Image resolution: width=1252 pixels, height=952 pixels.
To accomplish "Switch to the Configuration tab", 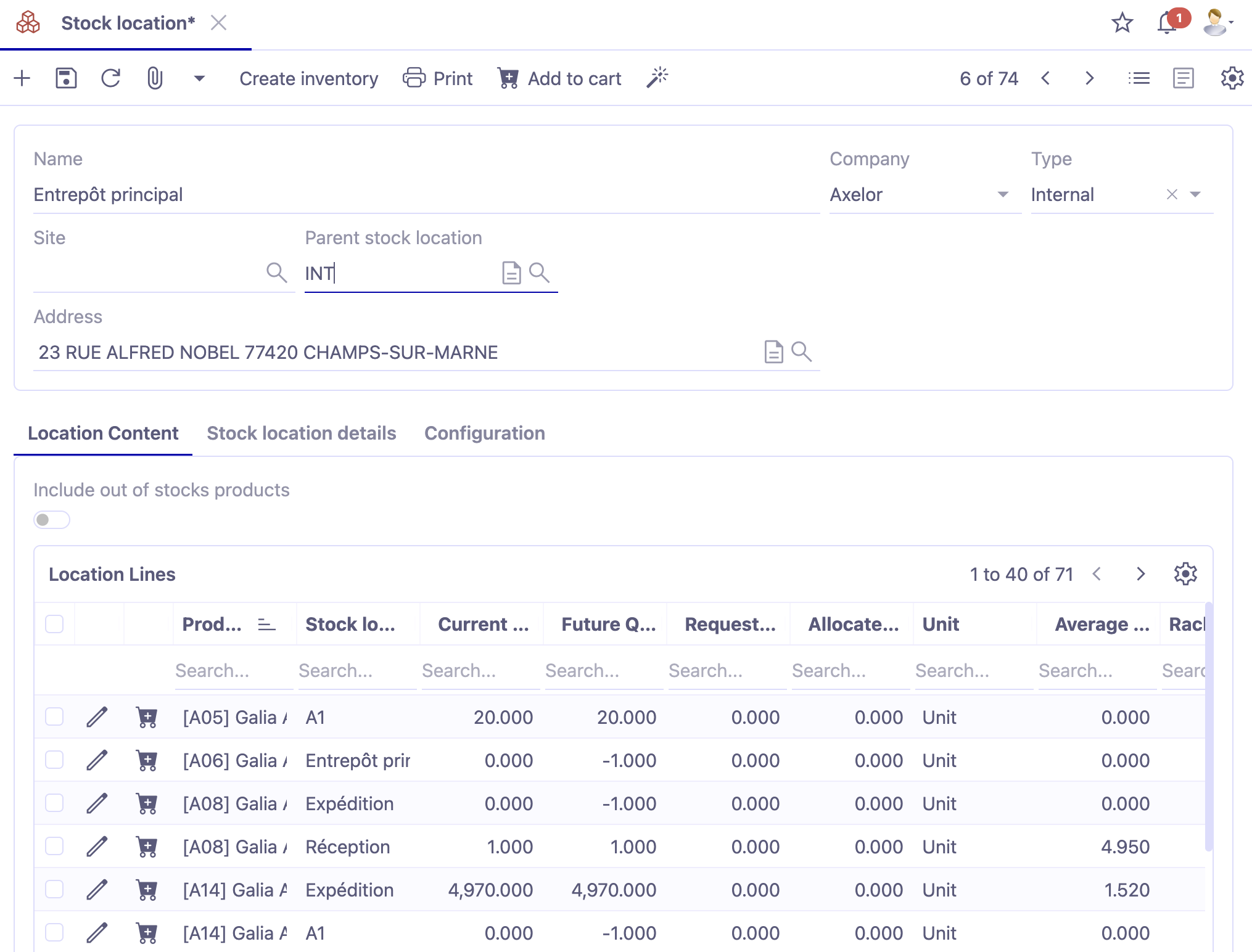I will point(485,433).
